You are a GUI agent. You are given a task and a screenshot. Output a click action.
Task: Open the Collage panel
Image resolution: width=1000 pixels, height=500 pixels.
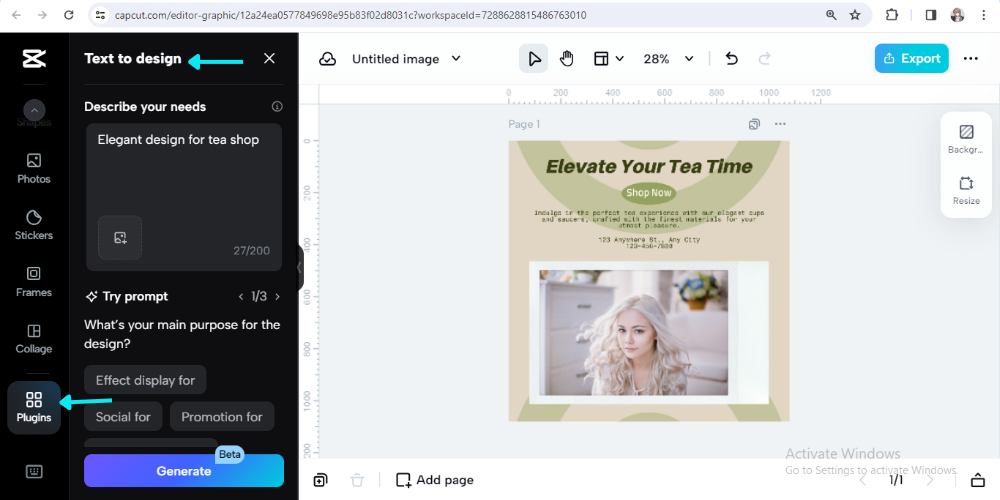(x=34, y=339)
